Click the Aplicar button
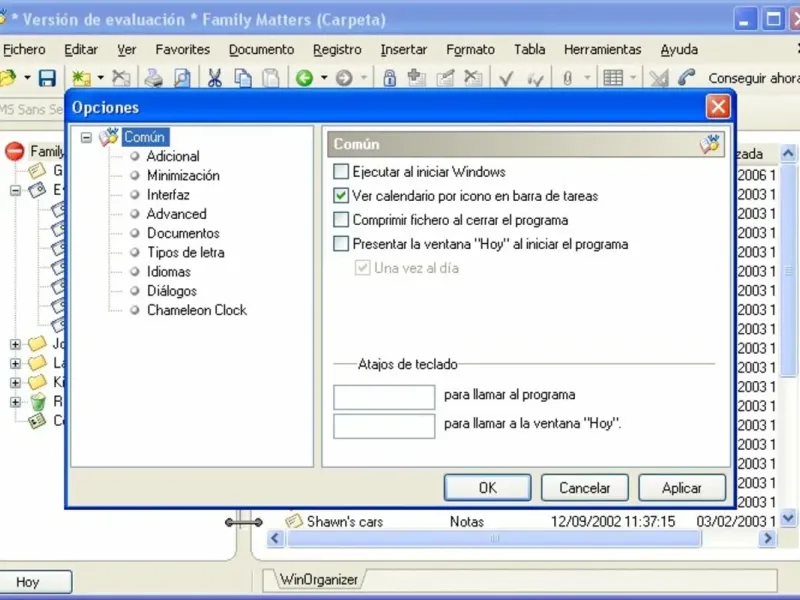The width and height of the screenshot is (800, 600). pos(682,488)
